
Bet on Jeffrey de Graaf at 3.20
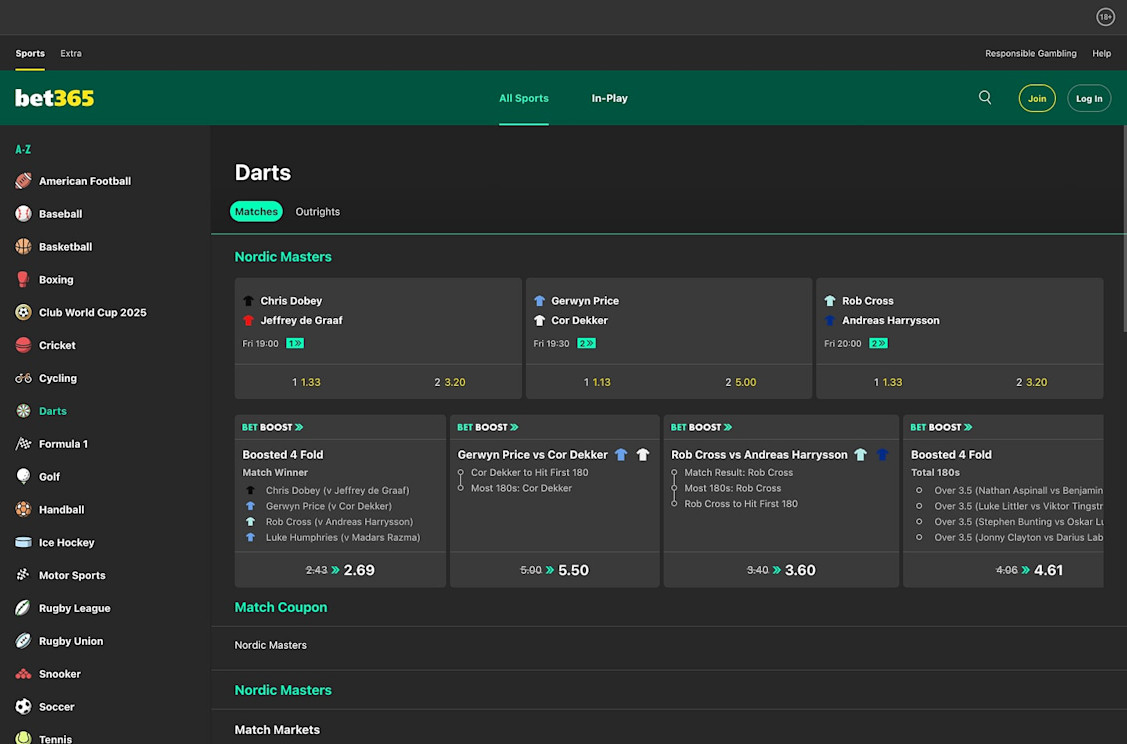pos(450,382)
